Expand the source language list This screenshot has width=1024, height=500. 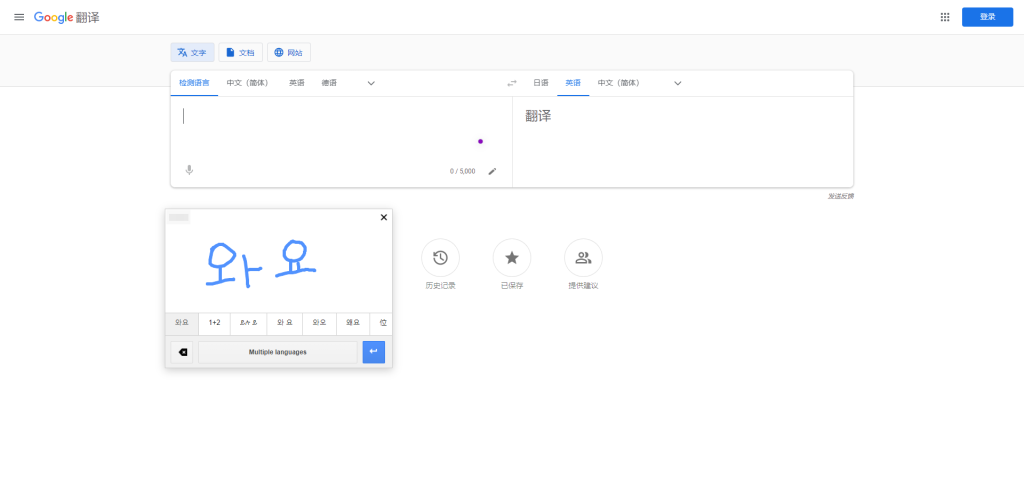click(x=371, y=83)
